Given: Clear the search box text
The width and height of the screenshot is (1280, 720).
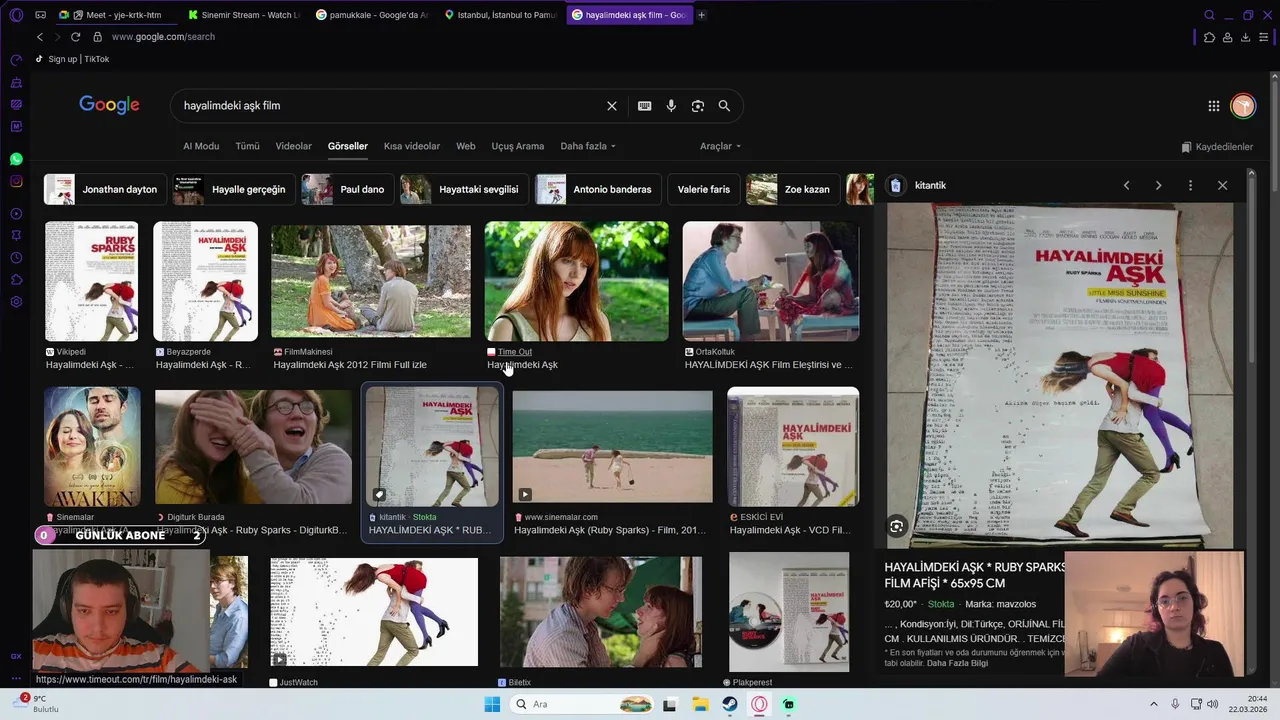Looking at the screenshot, I should tap(612, 106).
